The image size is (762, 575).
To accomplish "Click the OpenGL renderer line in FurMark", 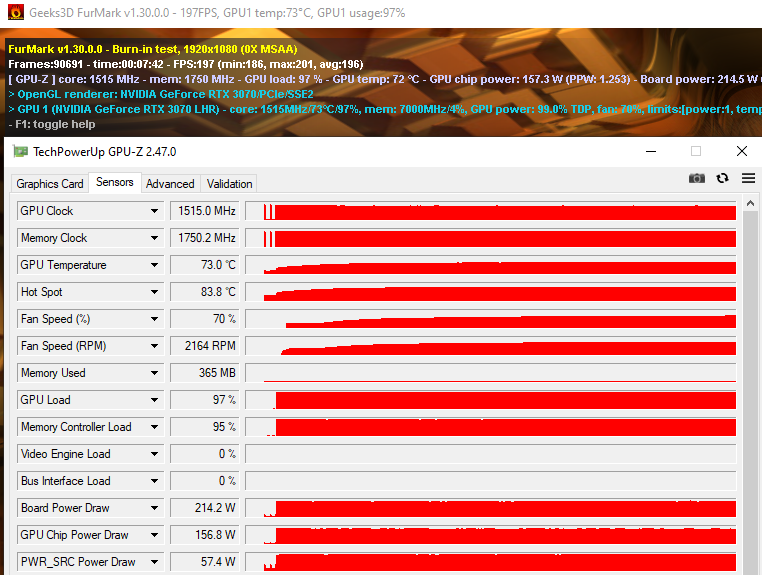I will (x=161, y=94).
